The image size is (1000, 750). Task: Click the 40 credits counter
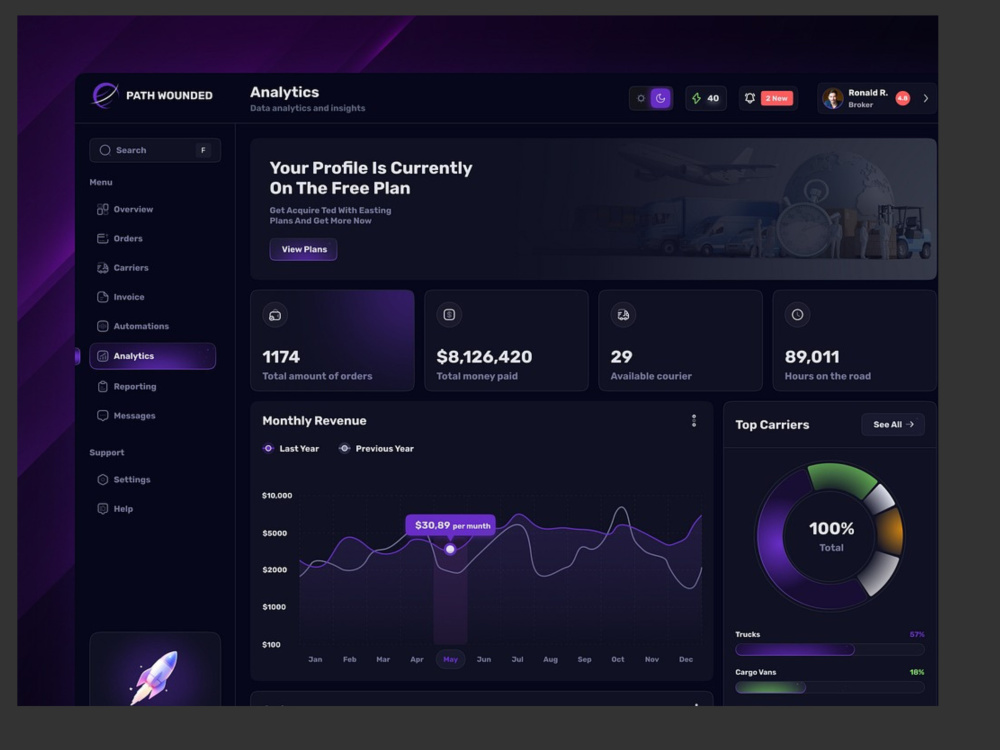706,98
